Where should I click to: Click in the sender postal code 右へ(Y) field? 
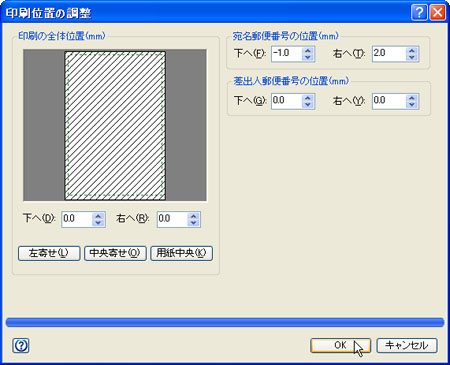point(389,101)
